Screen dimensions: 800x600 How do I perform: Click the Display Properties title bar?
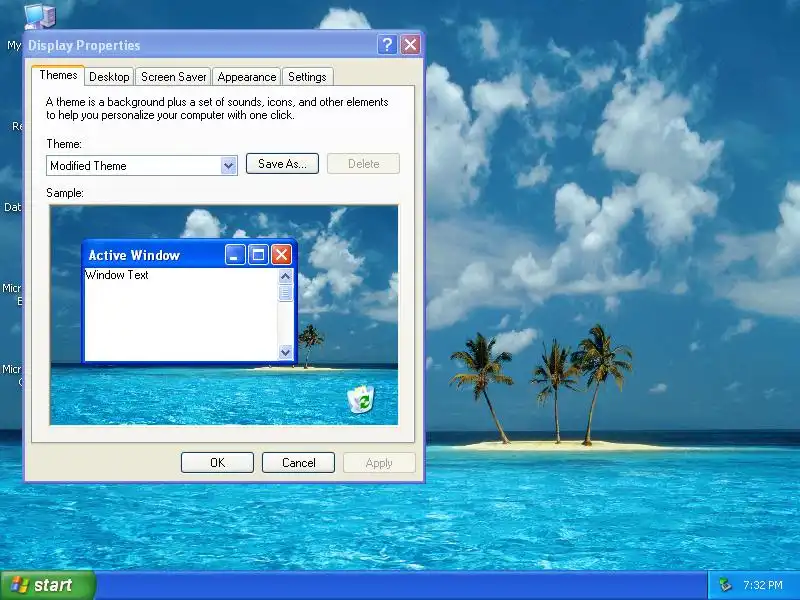tap(224, 45)
